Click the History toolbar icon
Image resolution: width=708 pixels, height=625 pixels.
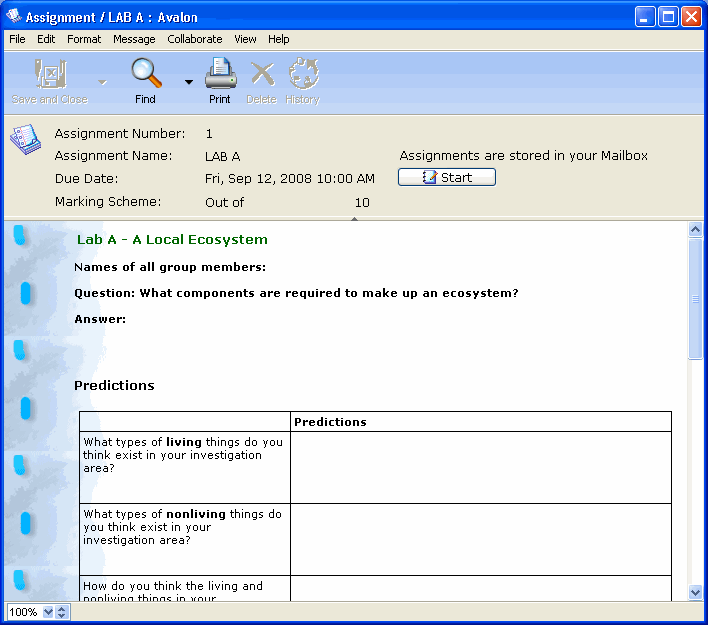tap(302, 74)
